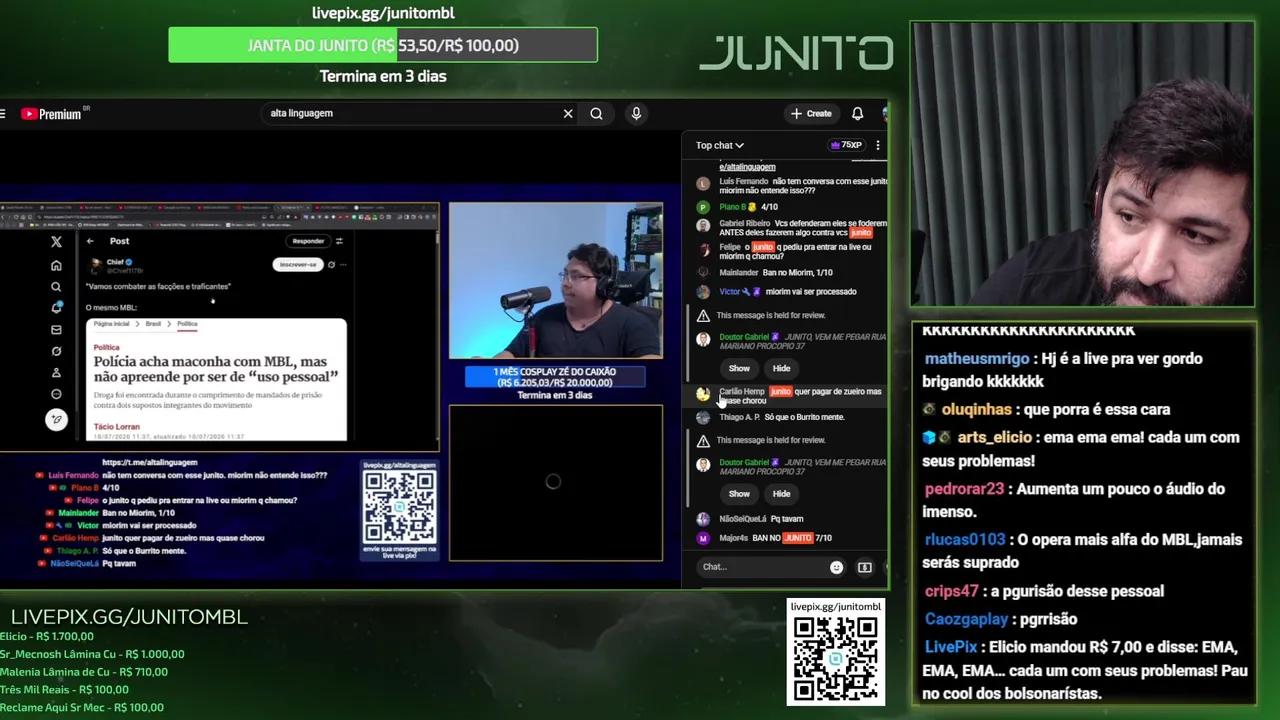Open reply settings icon next to Responder

point(339,241)
